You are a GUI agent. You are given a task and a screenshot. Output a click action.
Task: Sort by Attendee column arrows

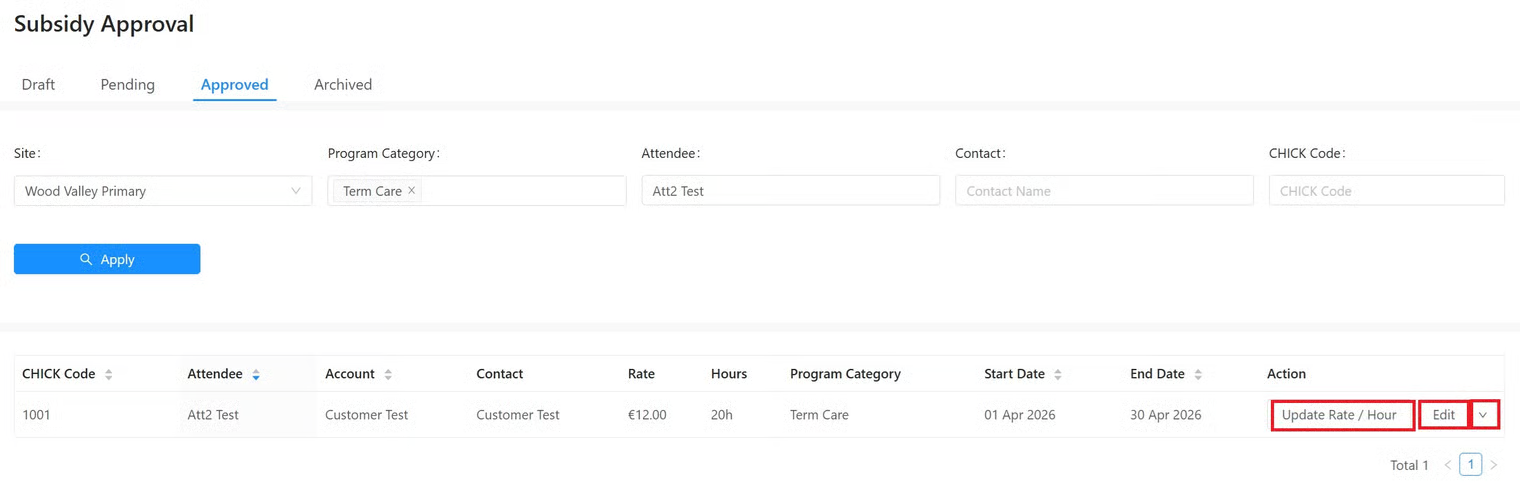256,374
